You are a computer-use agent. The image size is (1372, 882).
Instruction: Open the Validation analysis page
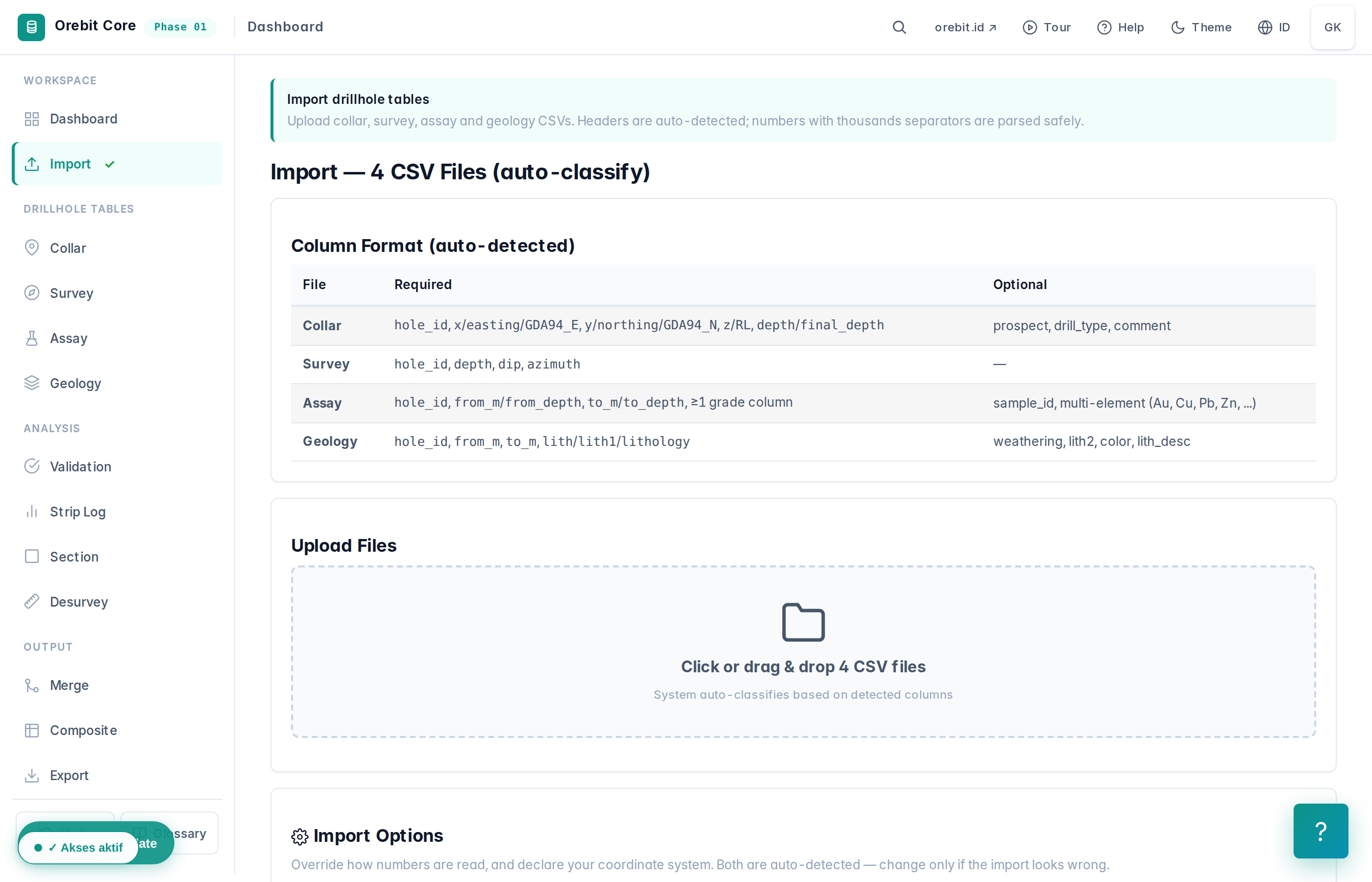[117, 467]
